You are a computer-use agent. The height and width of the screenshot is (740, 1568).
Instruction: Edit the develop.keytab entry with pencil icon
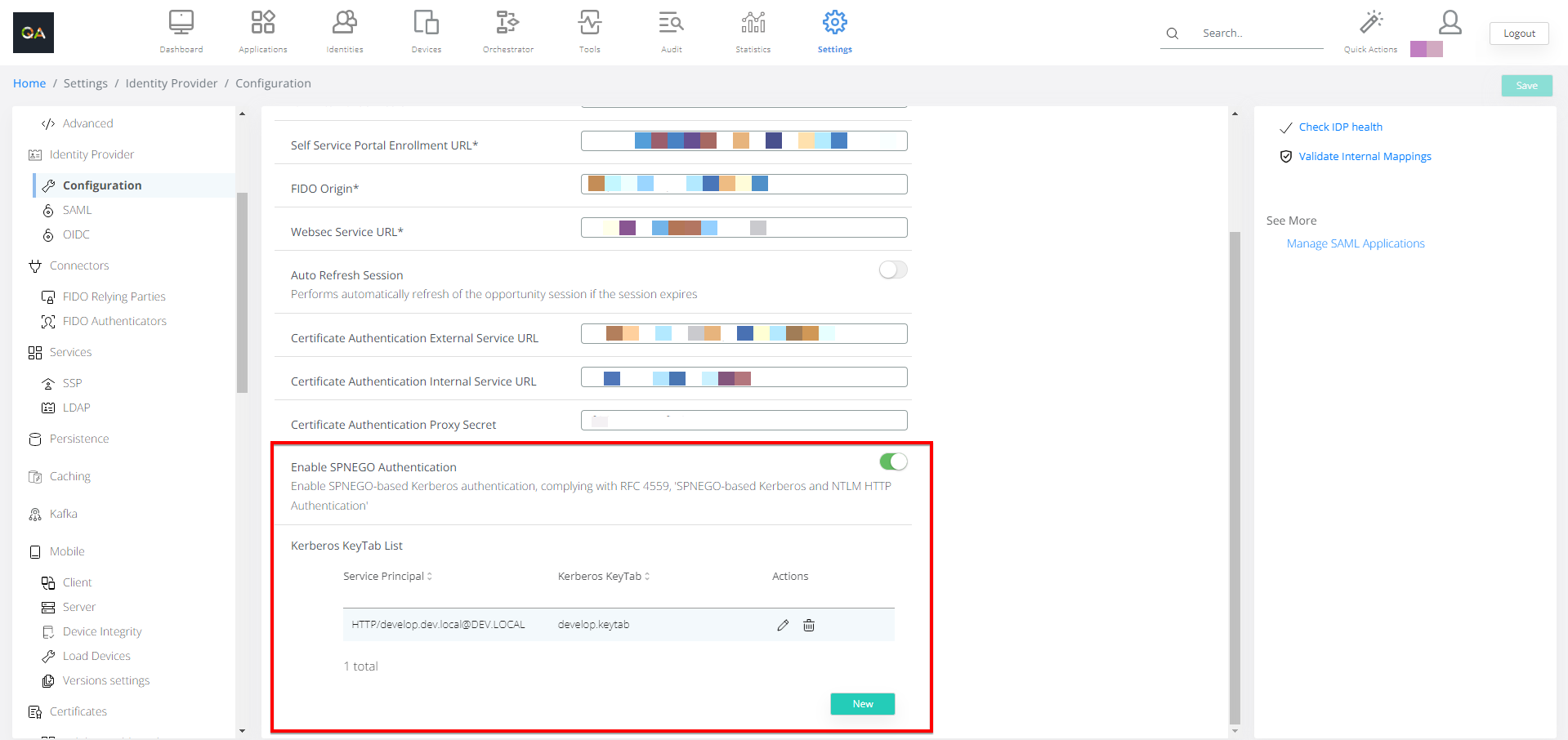(783, 625)
